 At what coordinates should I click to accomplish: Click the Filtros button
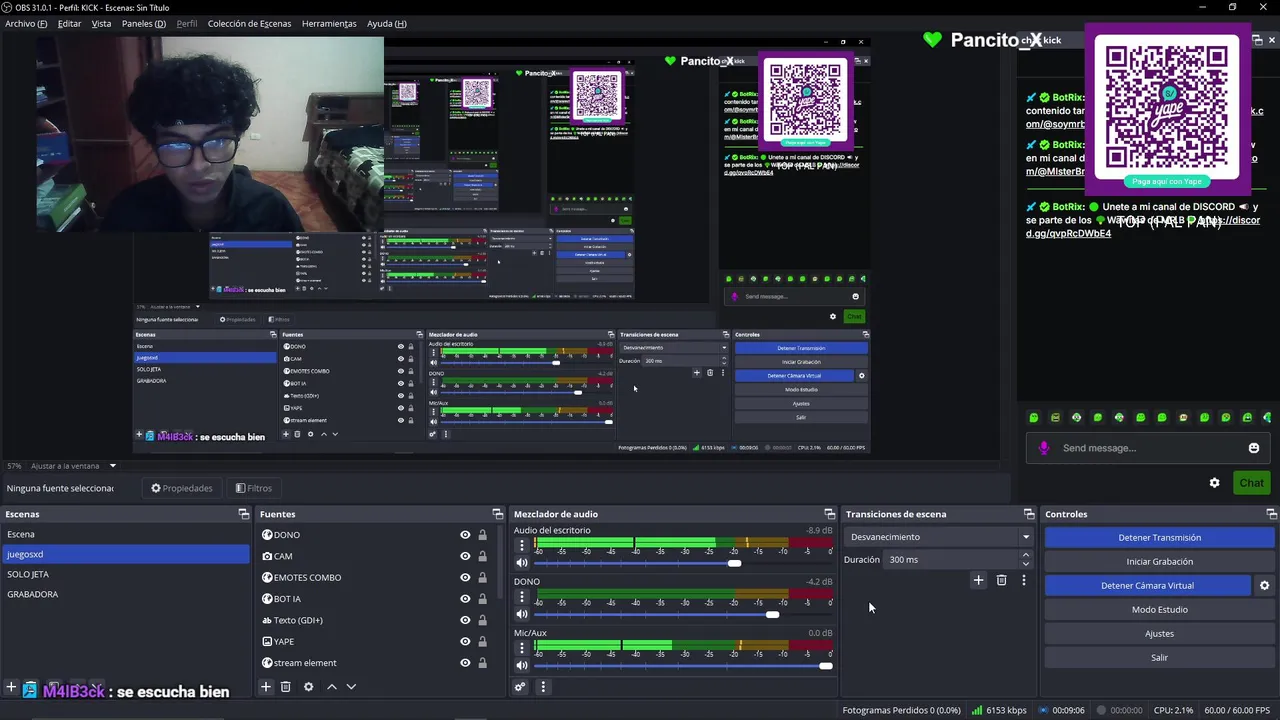[x=253, y=488]
